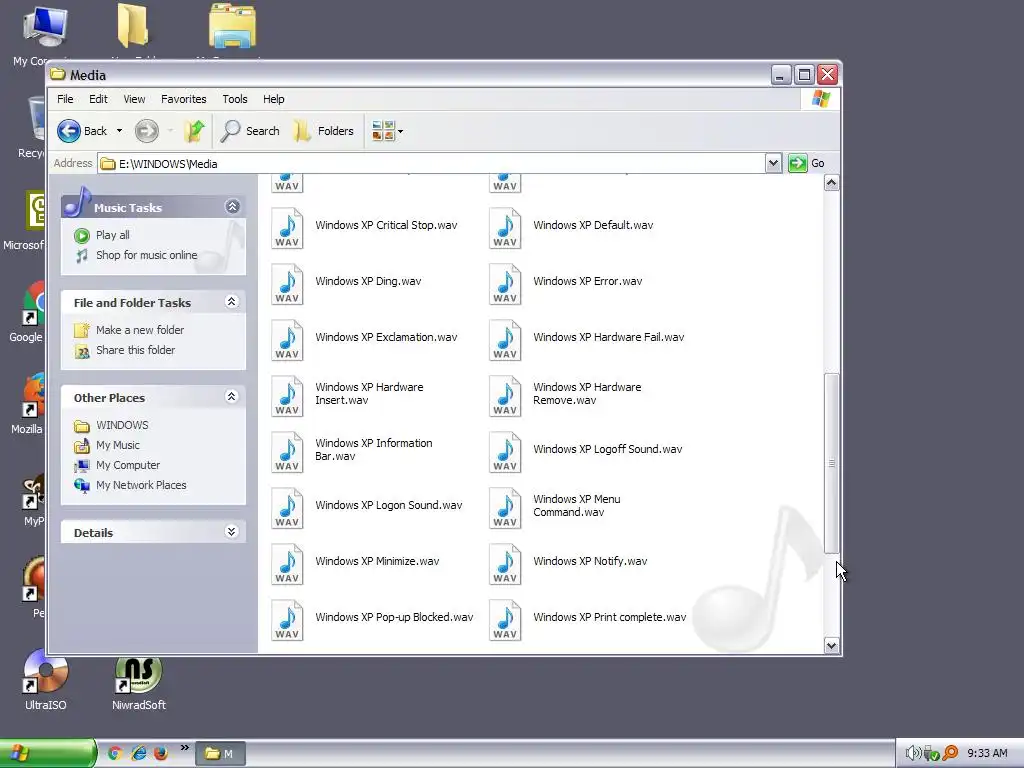The height and width of the screenshot is (768, 1024).
Task: Click Make a new folder
Action: pos(140,330)
